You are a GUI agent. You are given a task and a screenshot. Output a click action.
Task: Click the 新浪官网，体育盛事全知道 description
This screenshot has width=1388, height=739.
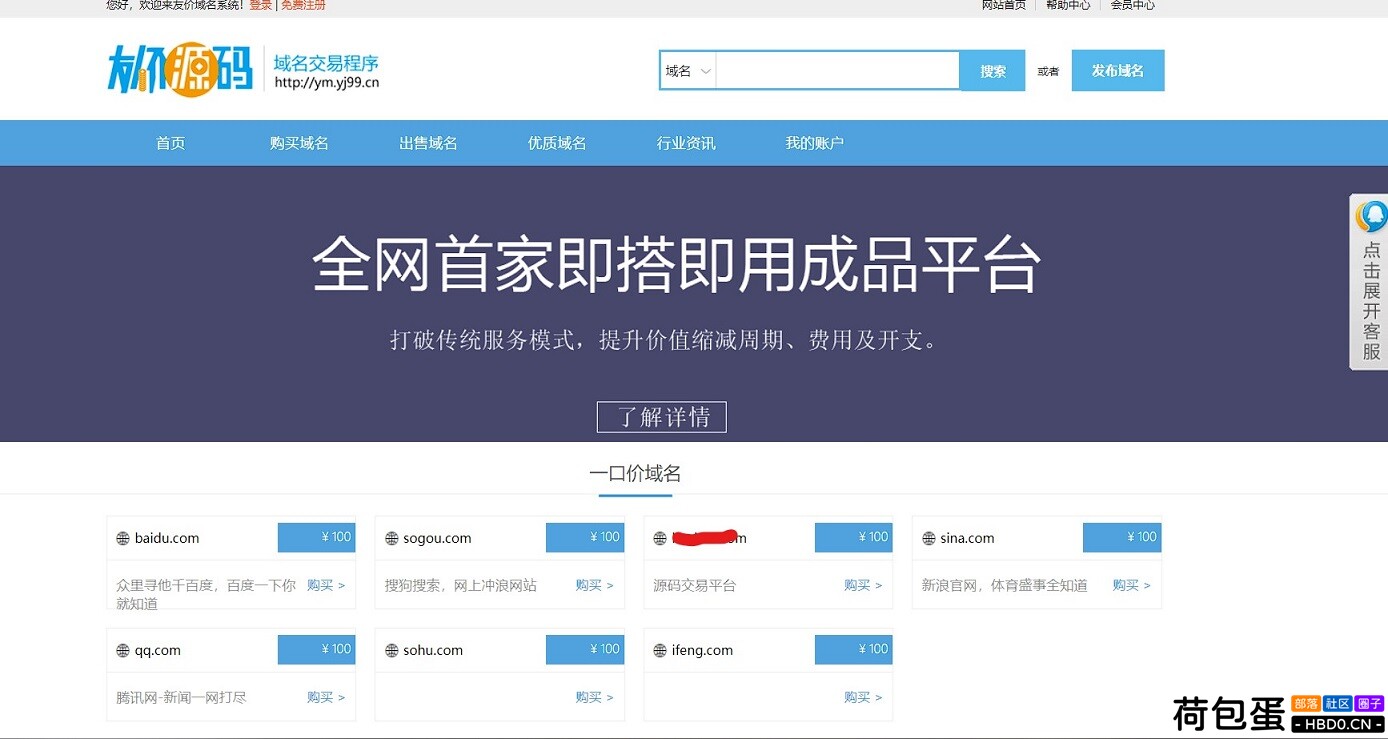click(1005, 585)
